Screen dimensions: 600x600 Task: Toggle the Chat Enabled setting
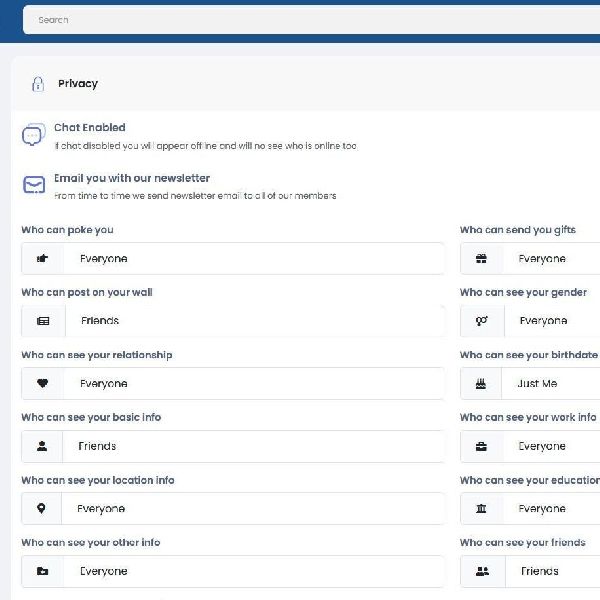pyautogui.click(x=90, y=128)
